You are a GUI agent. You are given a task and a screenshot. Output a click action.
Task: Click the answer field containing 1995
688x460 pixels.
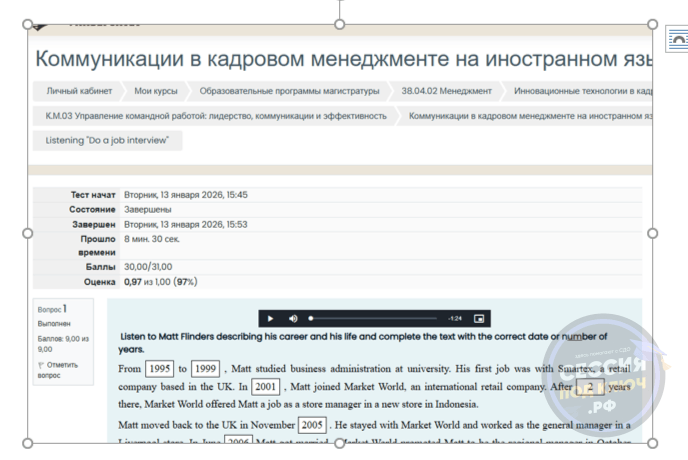pyautogui.click(x=160, y=369)
